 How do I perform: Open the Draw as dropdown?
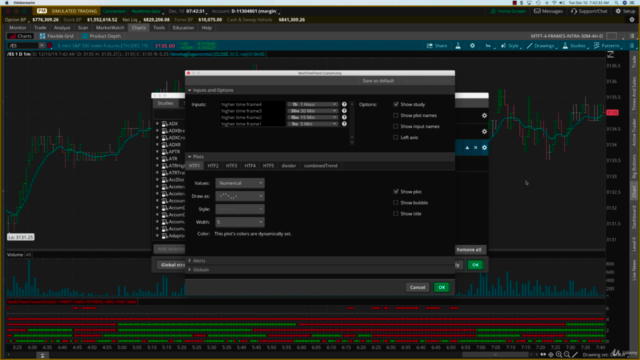tap(240, 196)
